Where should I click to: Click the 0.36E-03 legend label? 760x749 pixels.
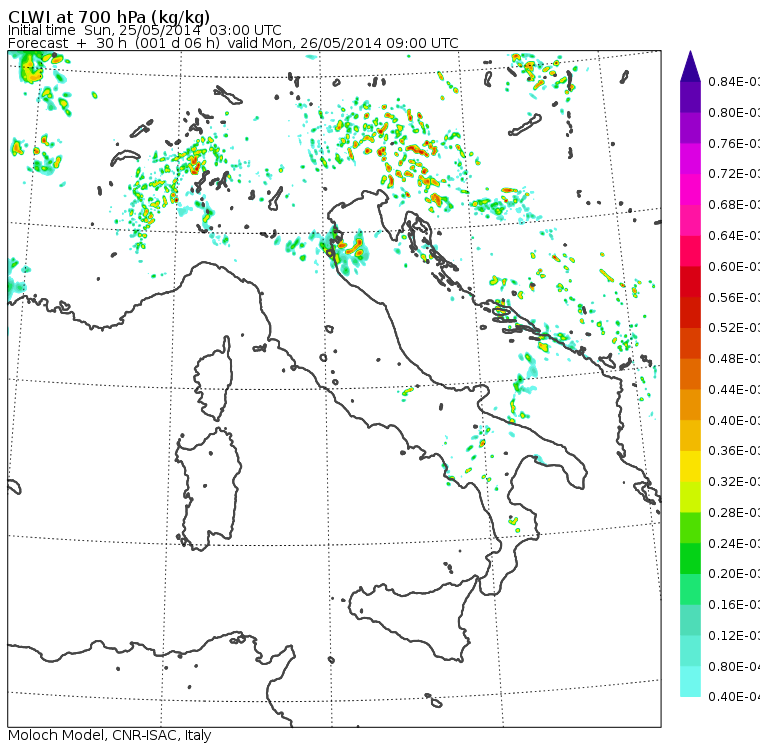point(734,451)
